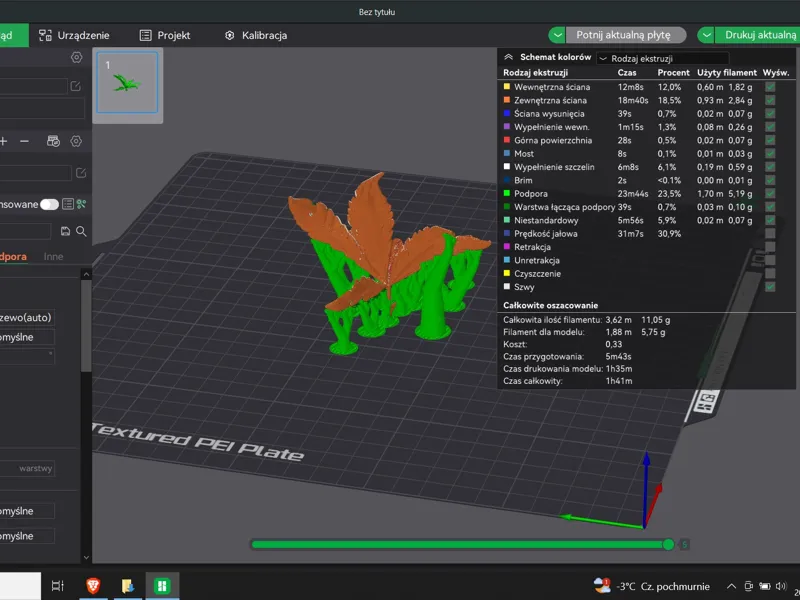The width and height of the screenshot is (800, 600).
Task: Uncheck the Podpora visibility checkbox
Action: click(x=770, y=194)
